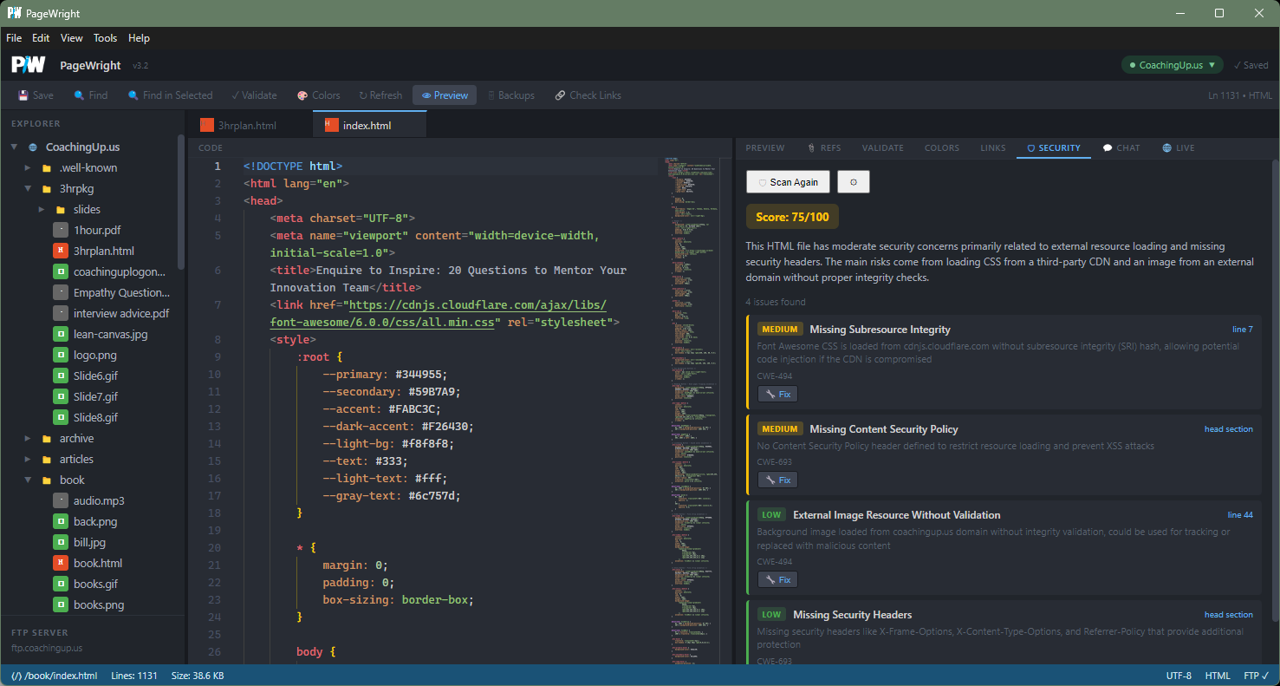The height and width of the screenshot is (686, 1280).
Task: Click Fix on Missing Subresource Integrity issue
Action: [x=777, y=393]
